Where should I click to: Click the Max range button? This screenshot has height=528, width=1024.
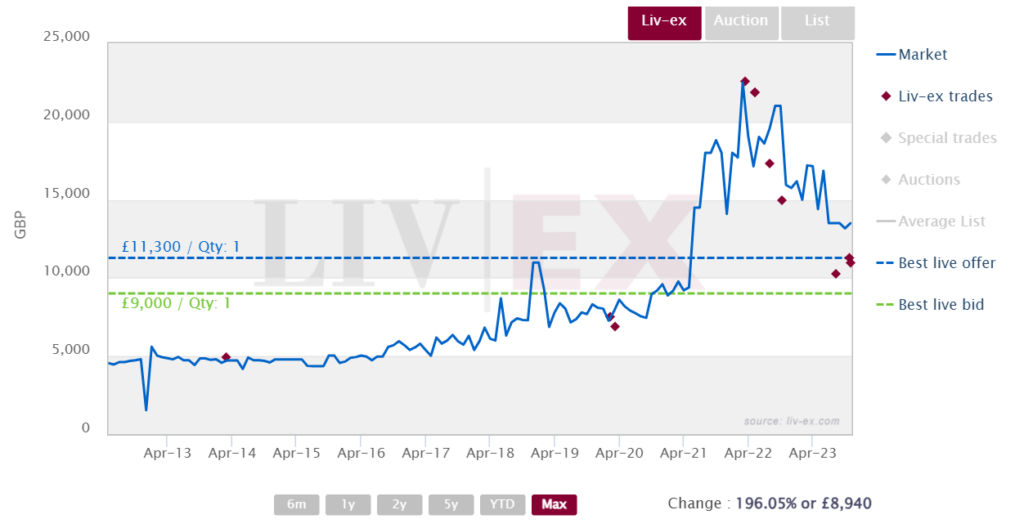click(554, 504)
